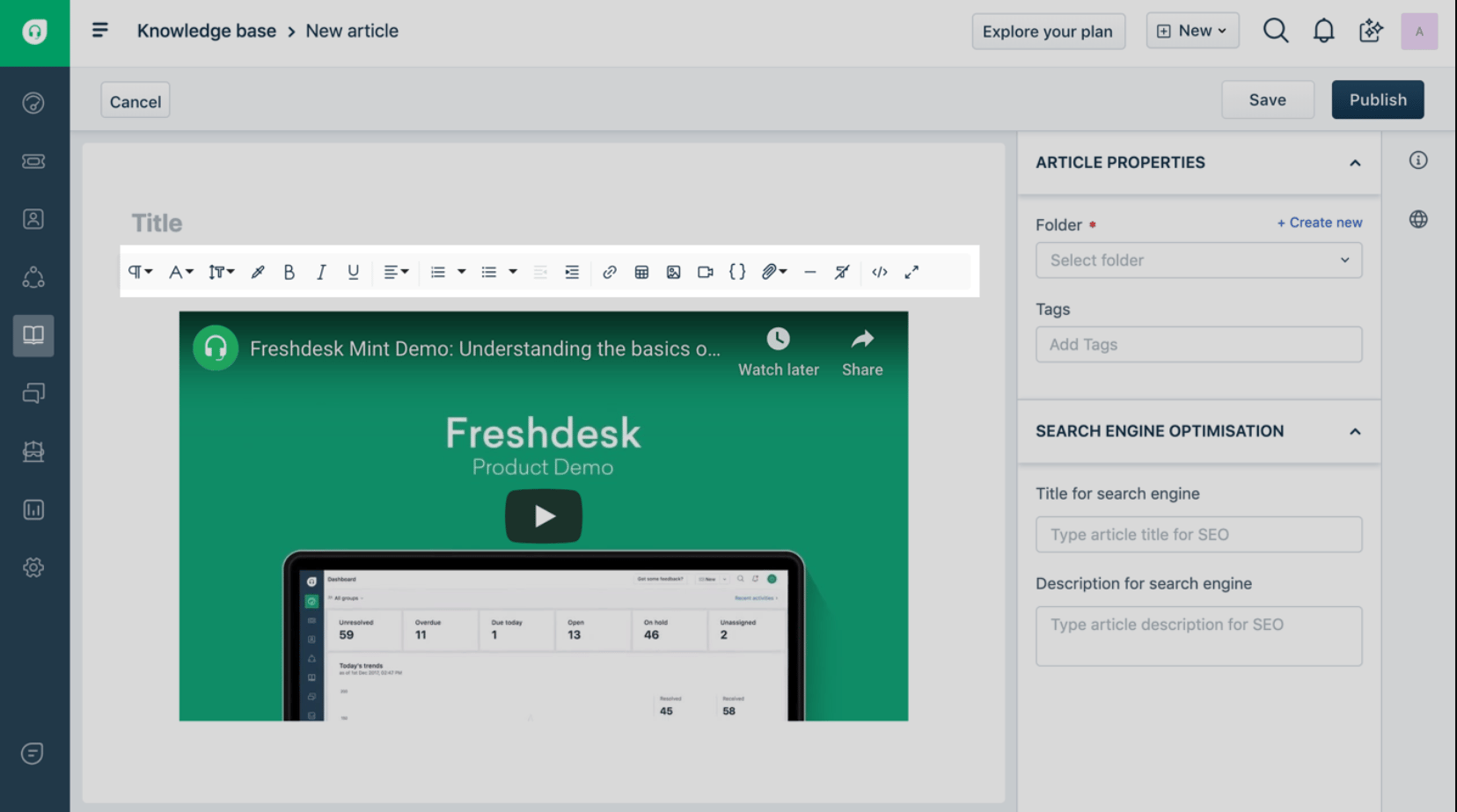This screenshot has width=1457, height=812.
Task: Open the Tickets section in the sidebar
Action: click(33, 161)
